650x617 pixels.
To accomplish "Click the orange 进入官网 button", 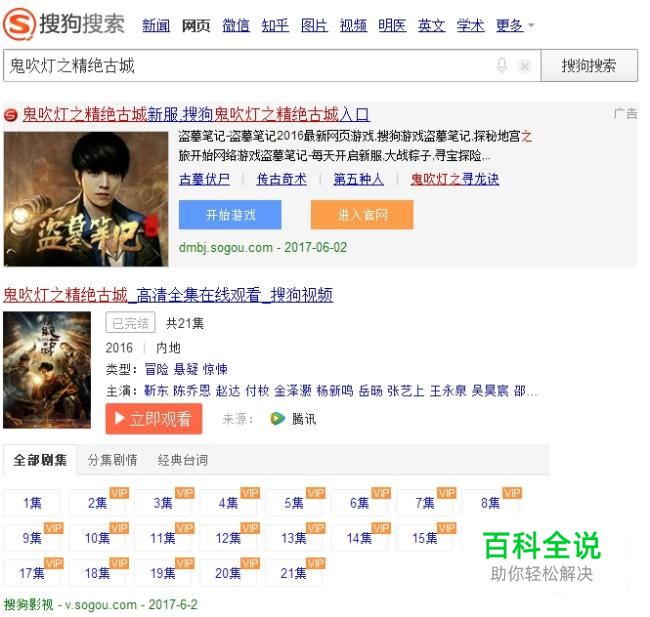I will pos(362,215).
